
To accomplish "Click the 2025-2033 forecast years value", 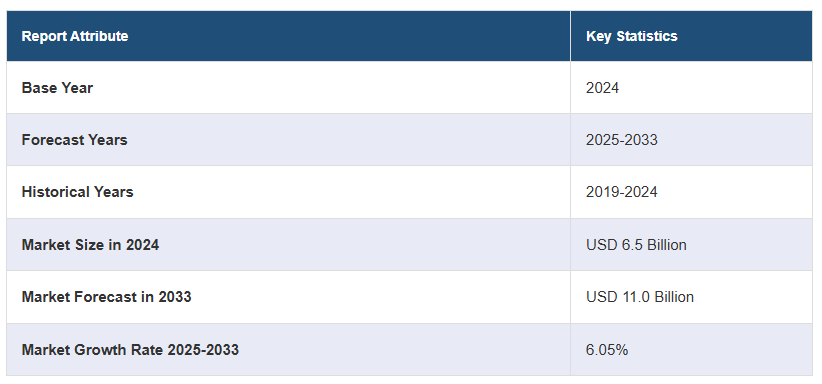I will click(x=622, y=140).
